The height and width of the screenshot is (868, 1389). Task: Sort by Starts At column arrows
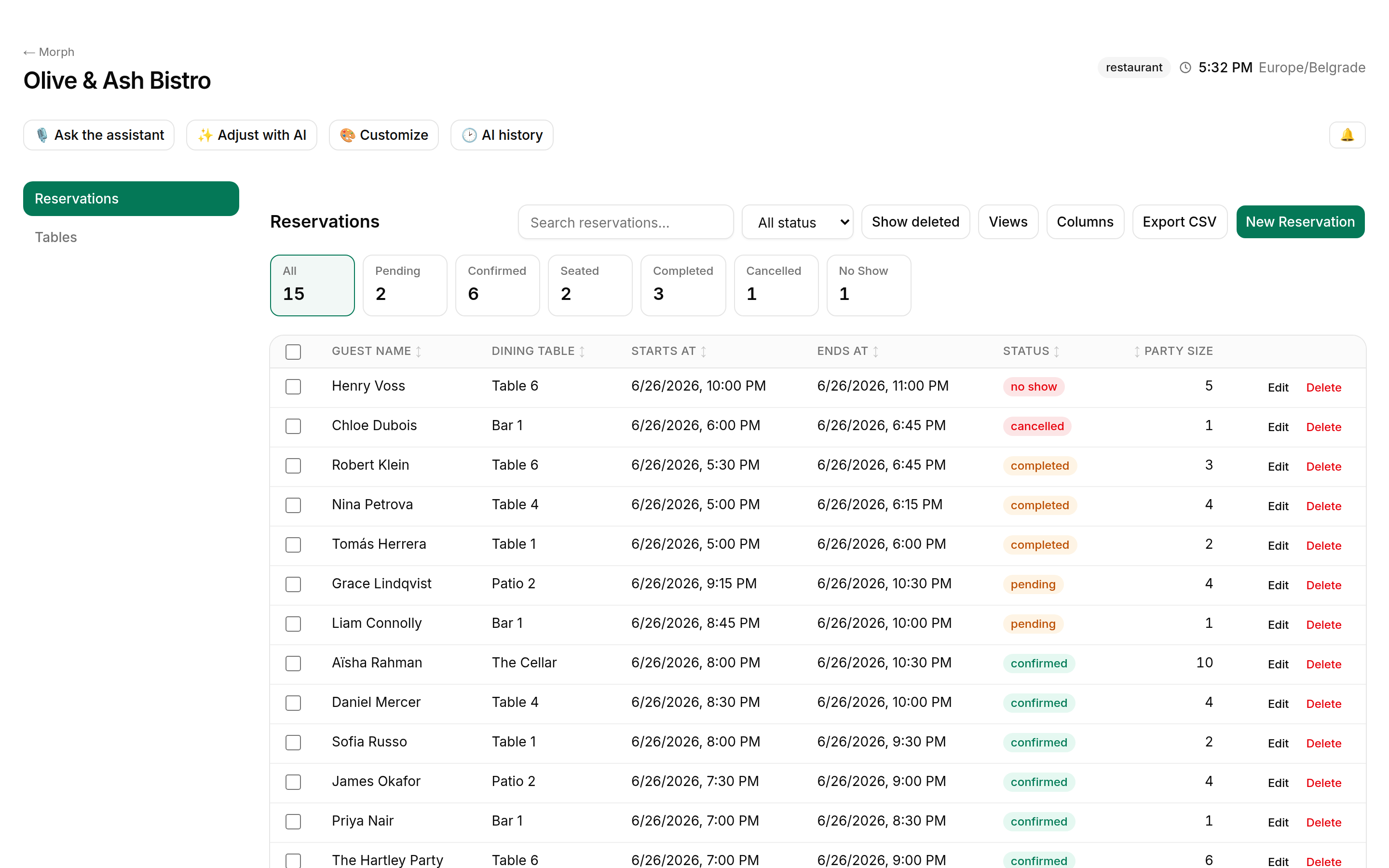pyautogui.click(x=703, y=352)
